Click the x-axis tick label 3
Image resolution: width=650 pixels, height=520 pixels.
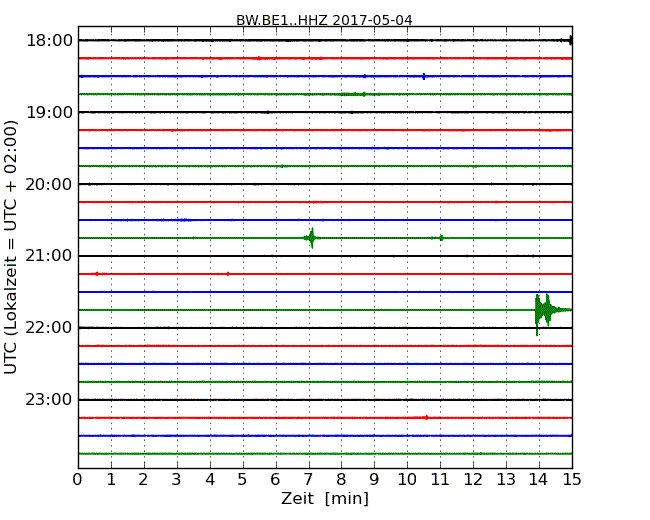[x=177, y=479]
